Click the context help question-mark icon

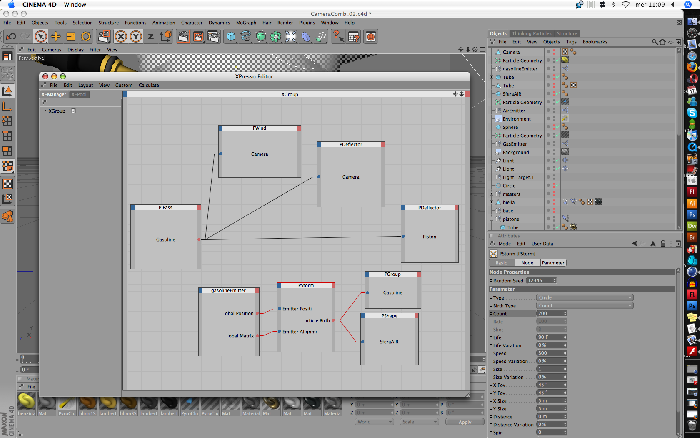[x=338, y=37]
